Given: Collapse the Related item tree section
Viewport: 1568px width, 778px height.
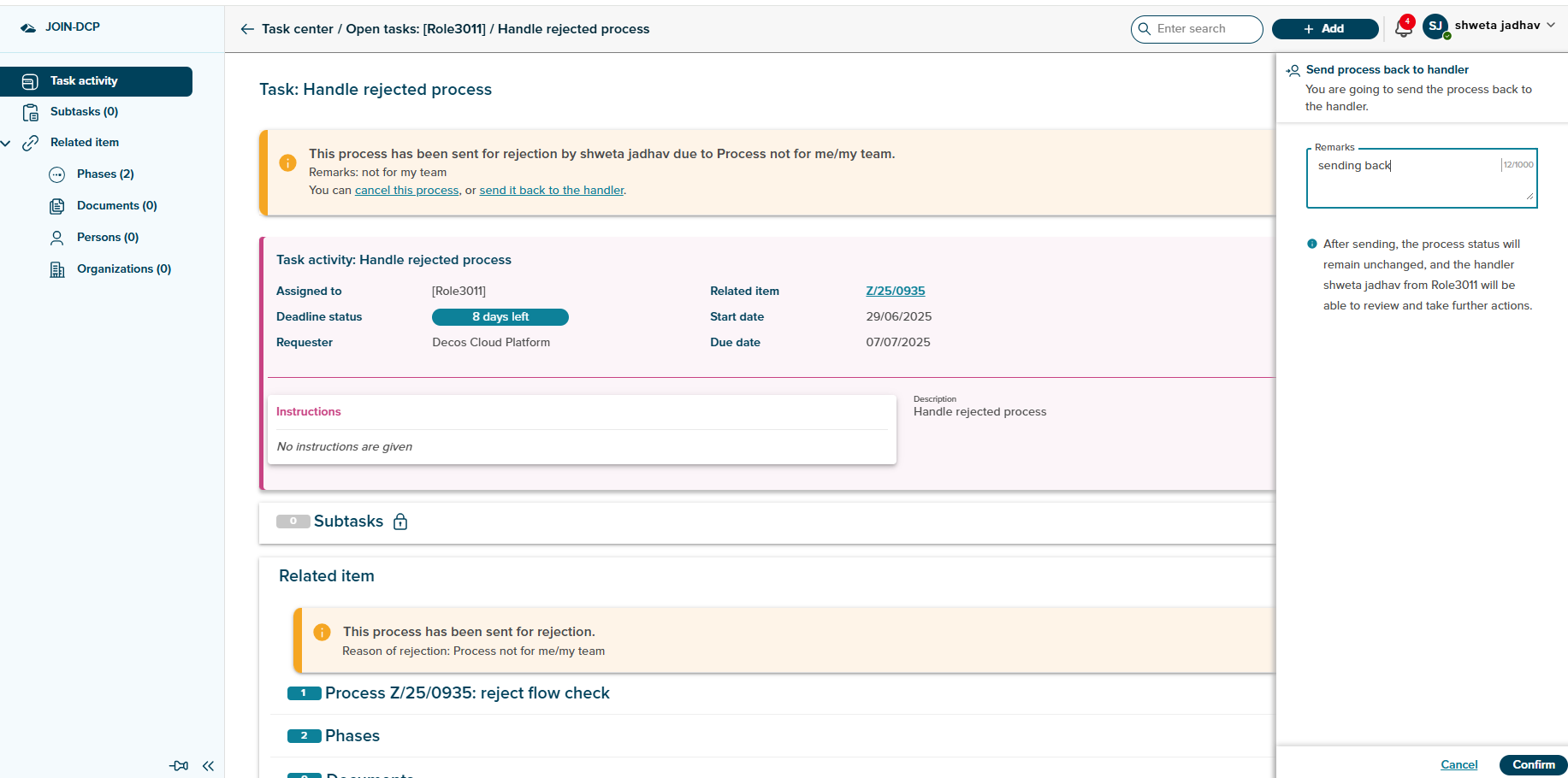Looking at the screenshot, I should 7,143.
